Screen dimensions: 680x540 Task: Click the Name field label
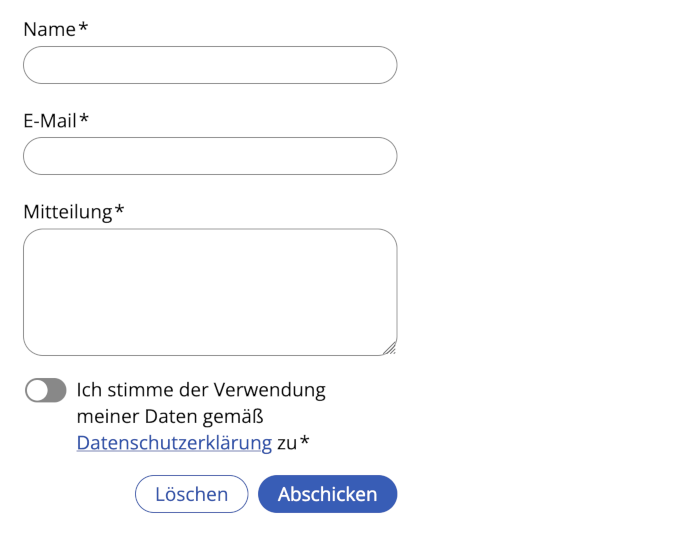pos(49,30)
